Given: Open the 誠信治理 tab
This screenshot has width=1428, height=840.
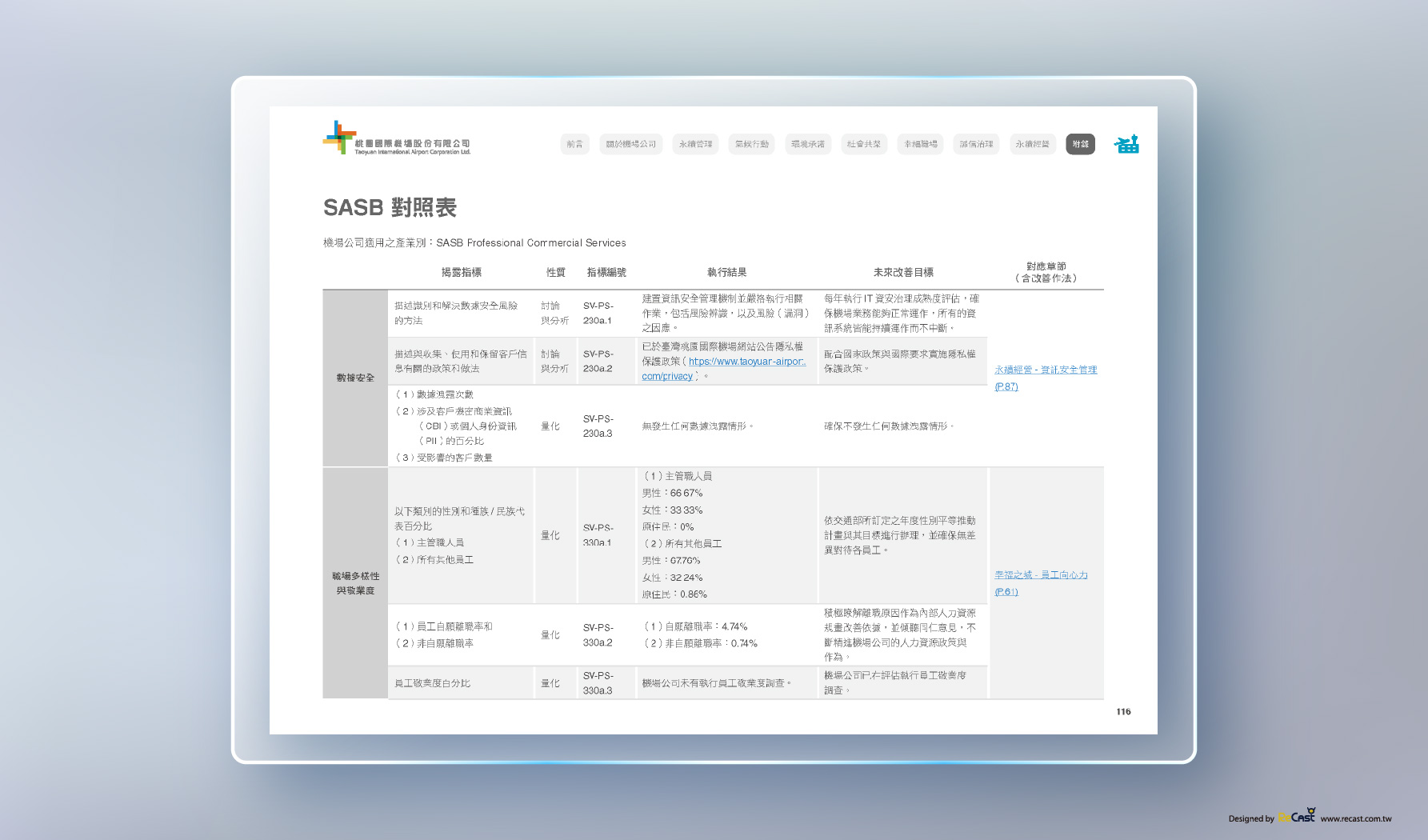Looking at the screenshot, I should point(976,144).
